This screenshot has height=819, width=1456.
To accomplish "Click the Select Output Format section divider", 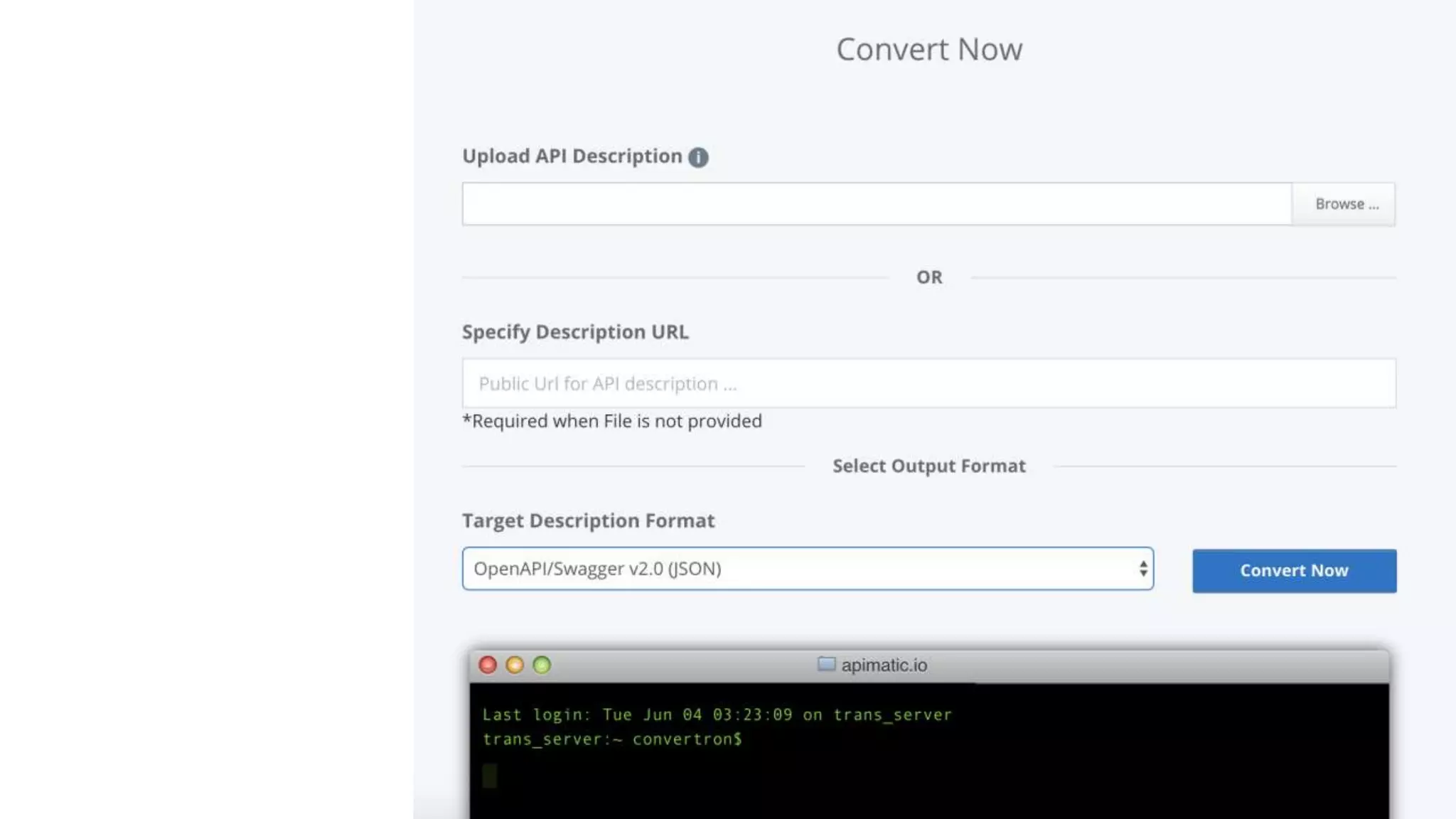I will click(x=928, y=466).
